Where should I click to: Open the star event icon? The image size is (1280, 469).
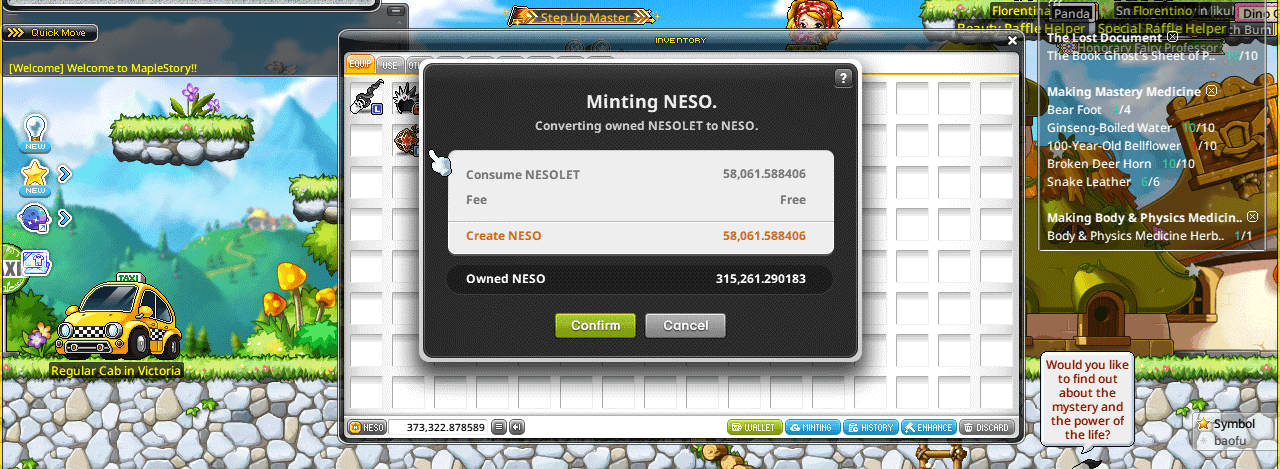35,177
